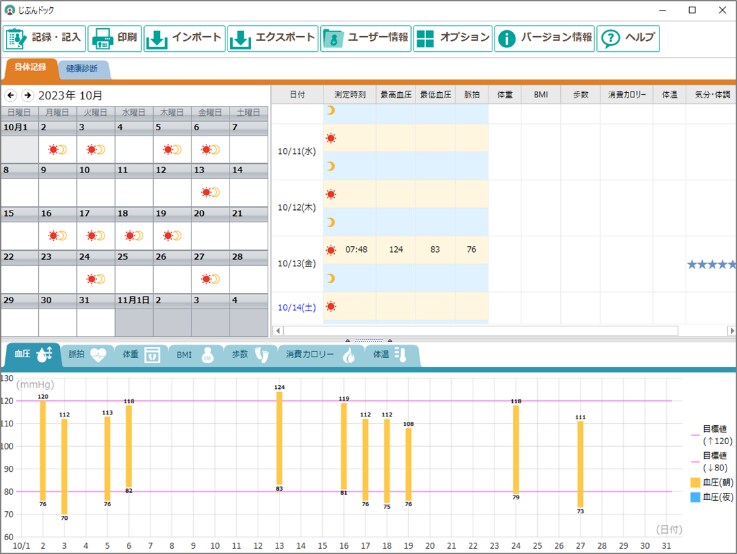Screen dimensions: 737x554
Task: Click the 83 diastolic pressure cell
Action: pyautogui.click(x=435, y=250)
